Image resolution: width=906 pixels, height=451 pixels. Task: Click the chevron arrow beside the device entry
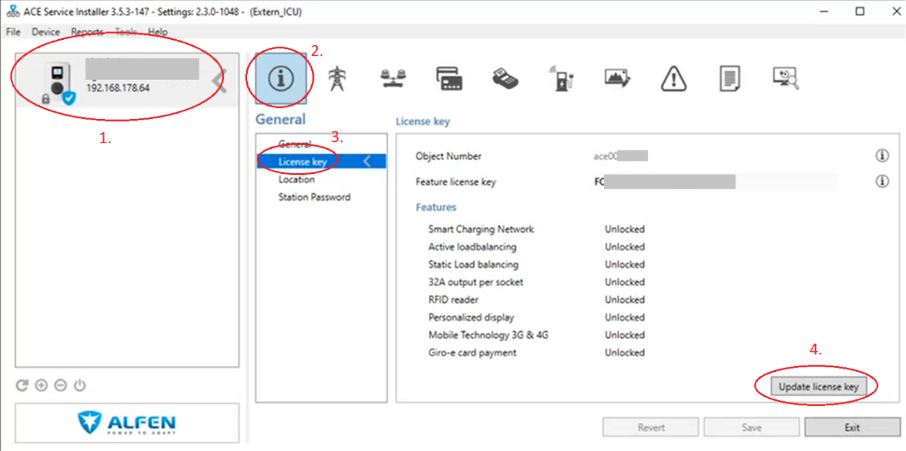[220, 81]
